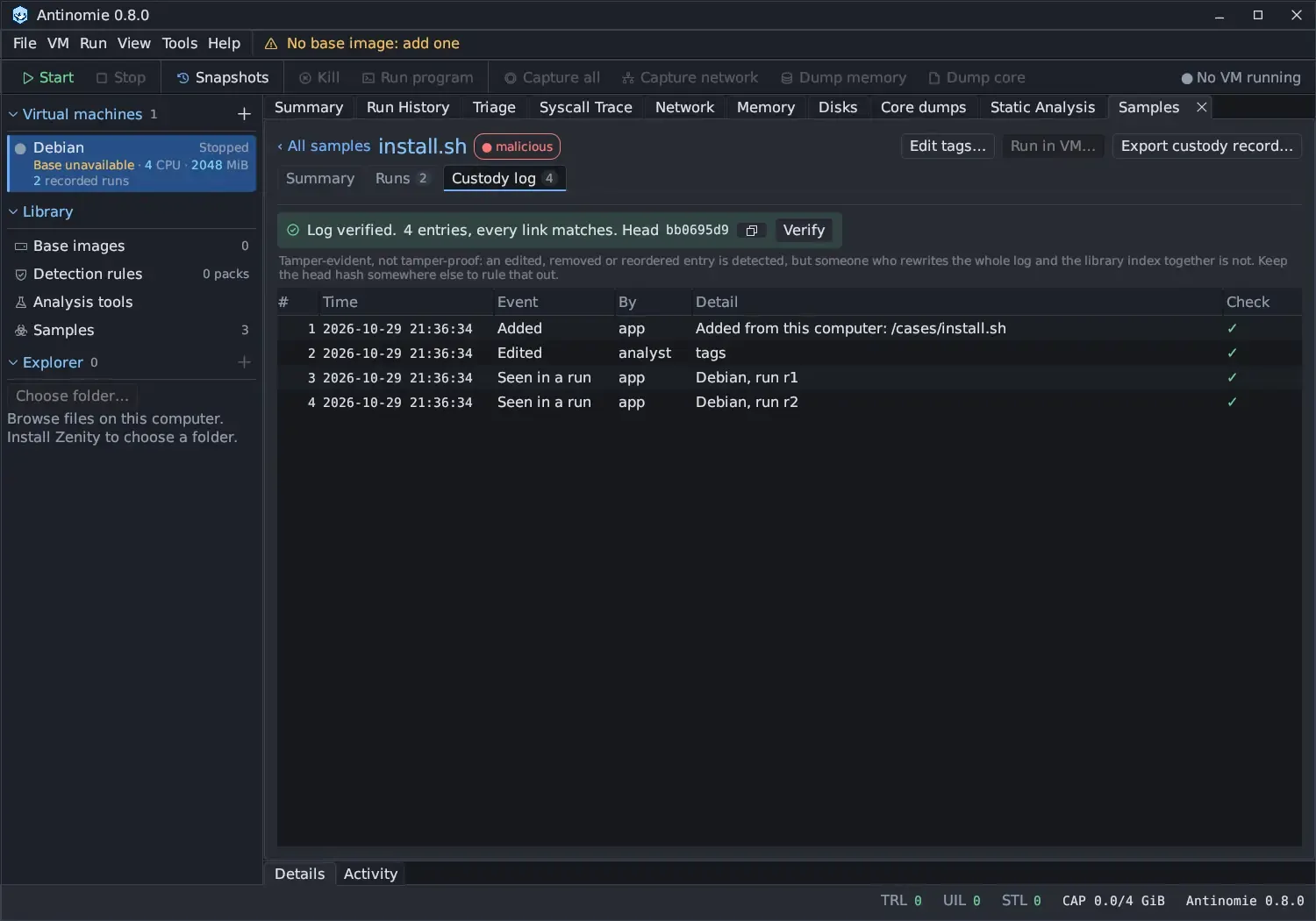Open Samples in Library sidebar
1316x921 pixels.
coord(132,330)
